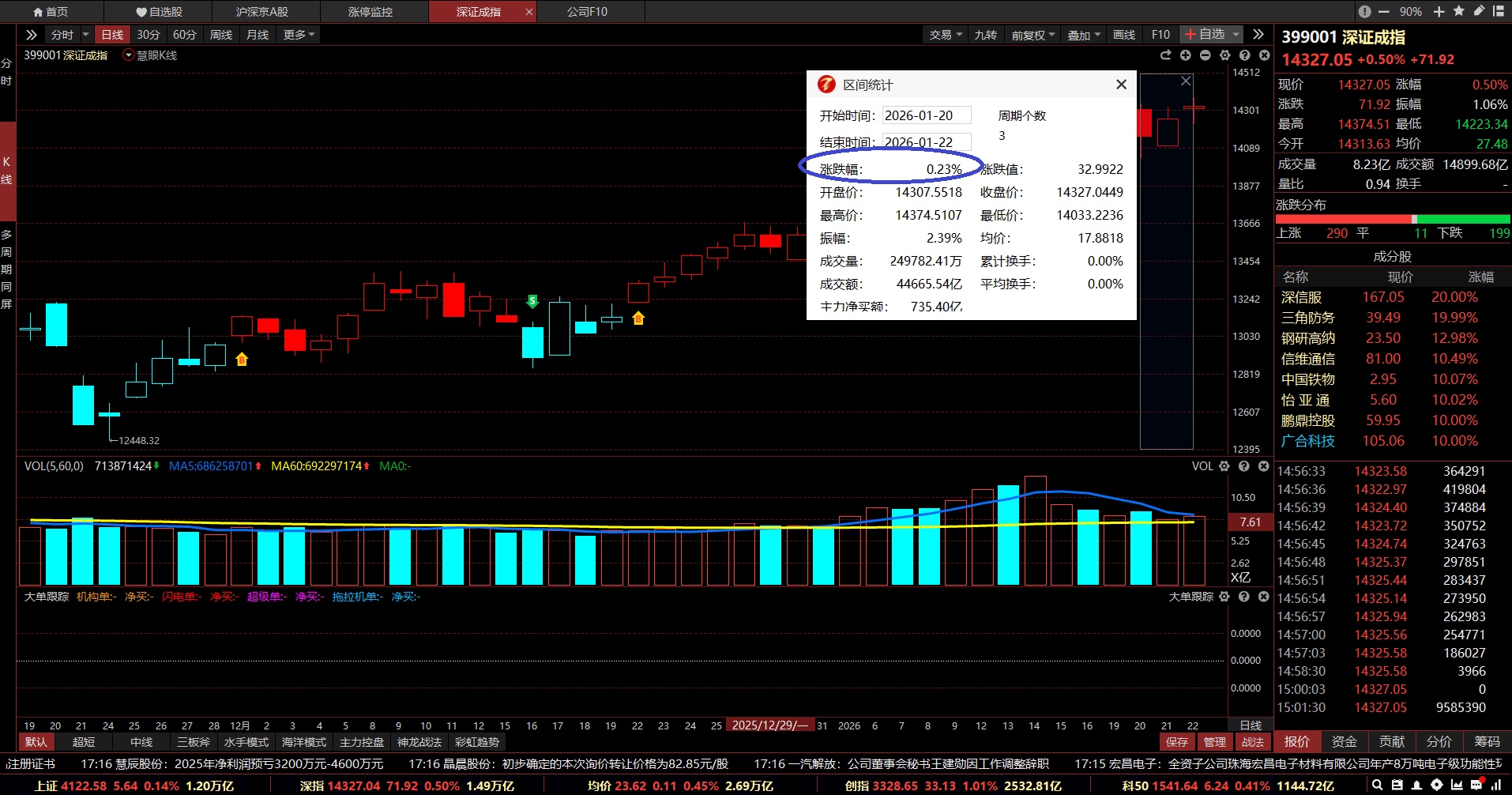The image size is (1512, 795).
Task: Edit the 开始时间 date field
Action: (927, 115)
